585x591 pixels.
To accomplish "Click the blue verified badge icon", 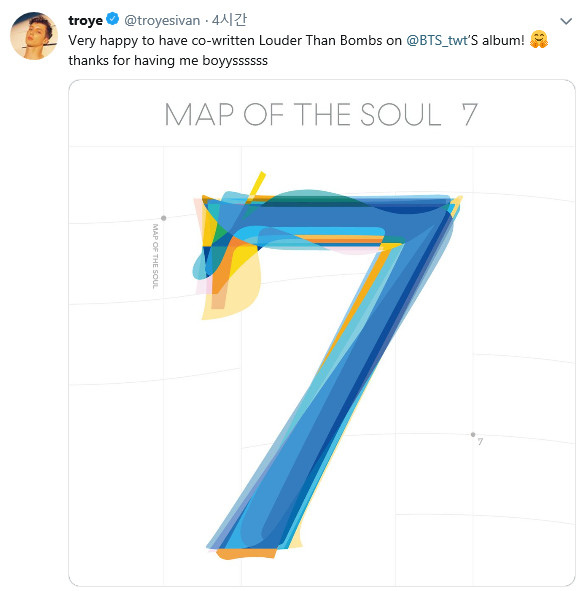I will pos(112,19).
